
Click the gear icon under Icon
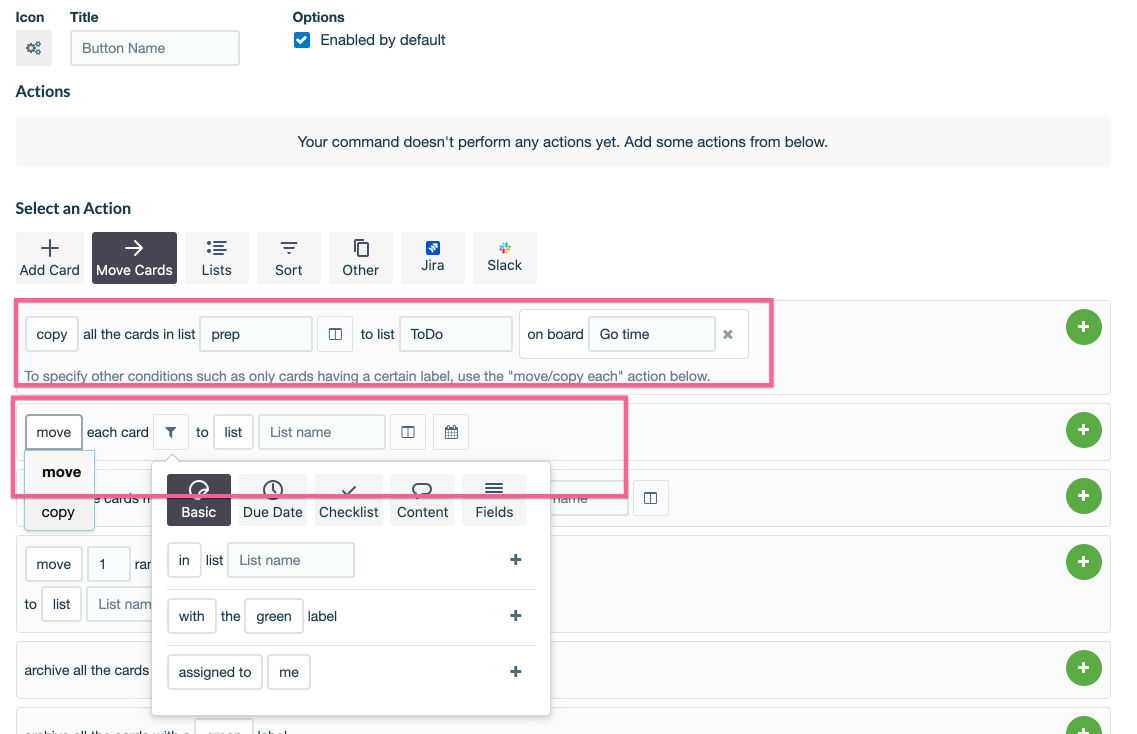[x=33, y=47]
